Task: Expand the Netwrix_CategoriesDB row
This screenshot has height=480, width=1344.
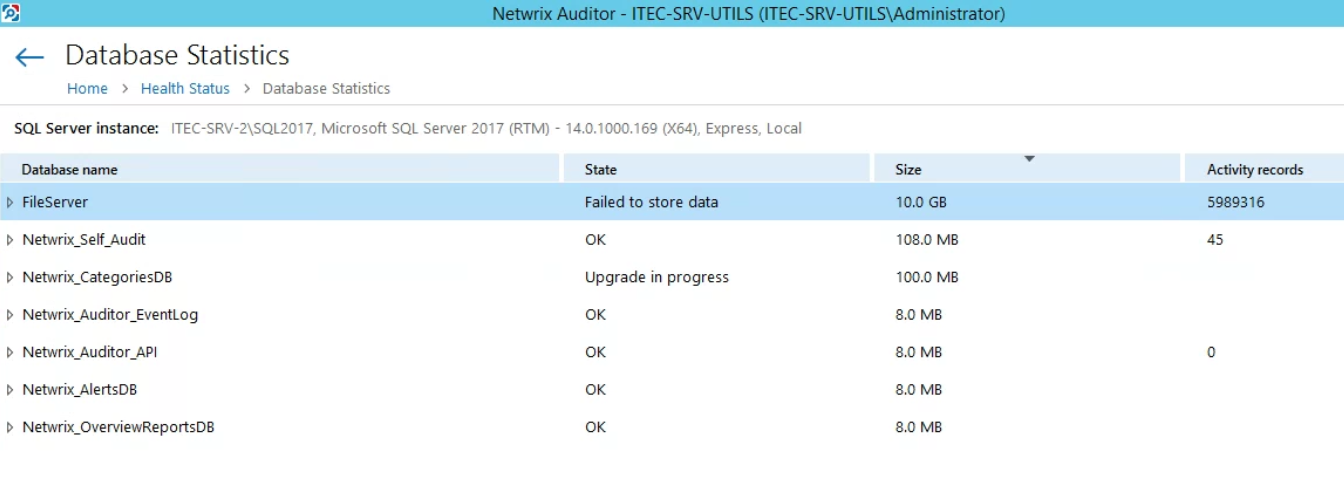Action: (10, 277)
